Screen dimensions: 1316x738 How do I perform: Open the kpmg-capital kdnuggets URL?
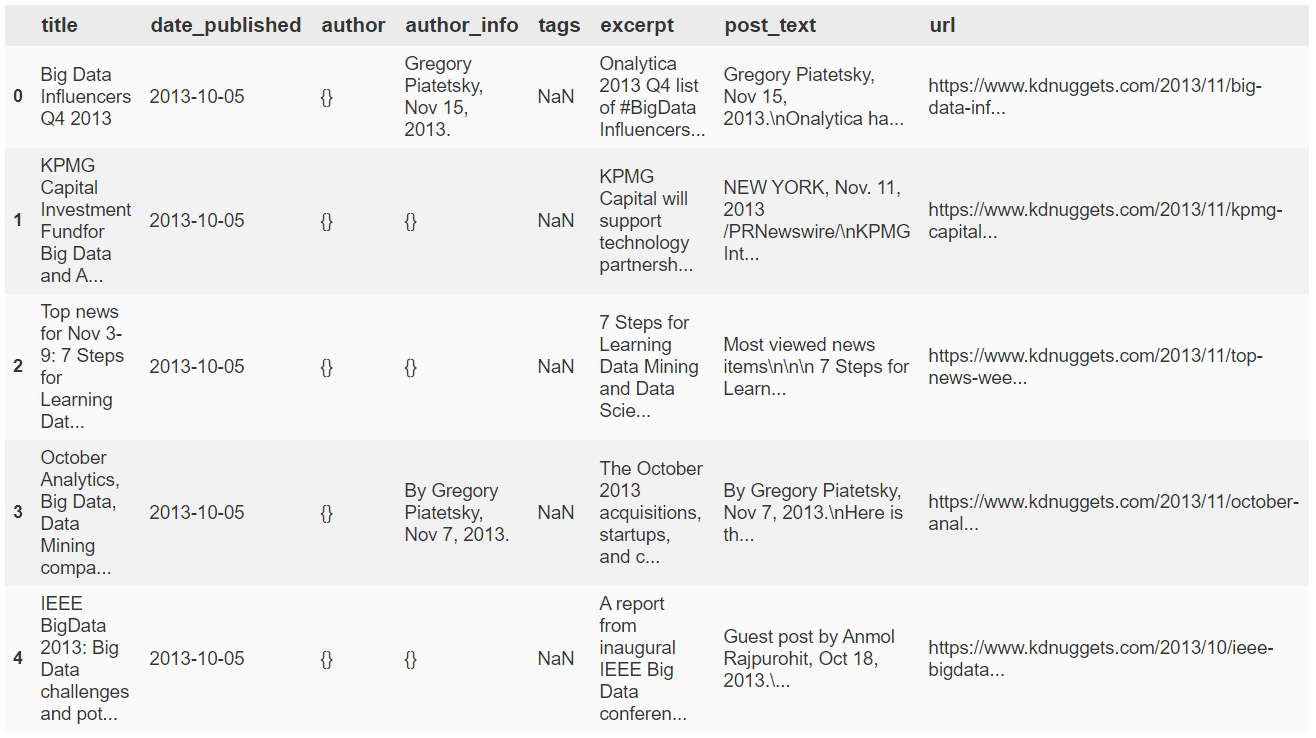(1105, 220)
